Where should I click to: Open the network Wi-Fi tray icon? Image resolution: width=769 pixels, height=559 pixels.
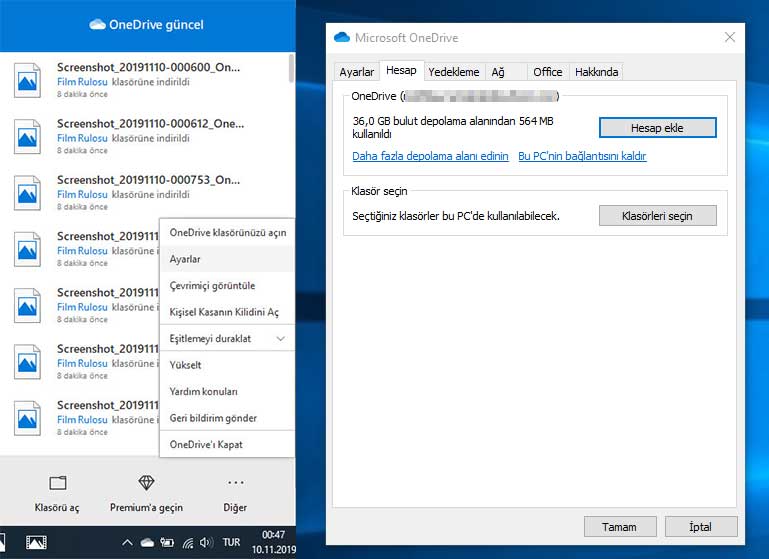187,542
